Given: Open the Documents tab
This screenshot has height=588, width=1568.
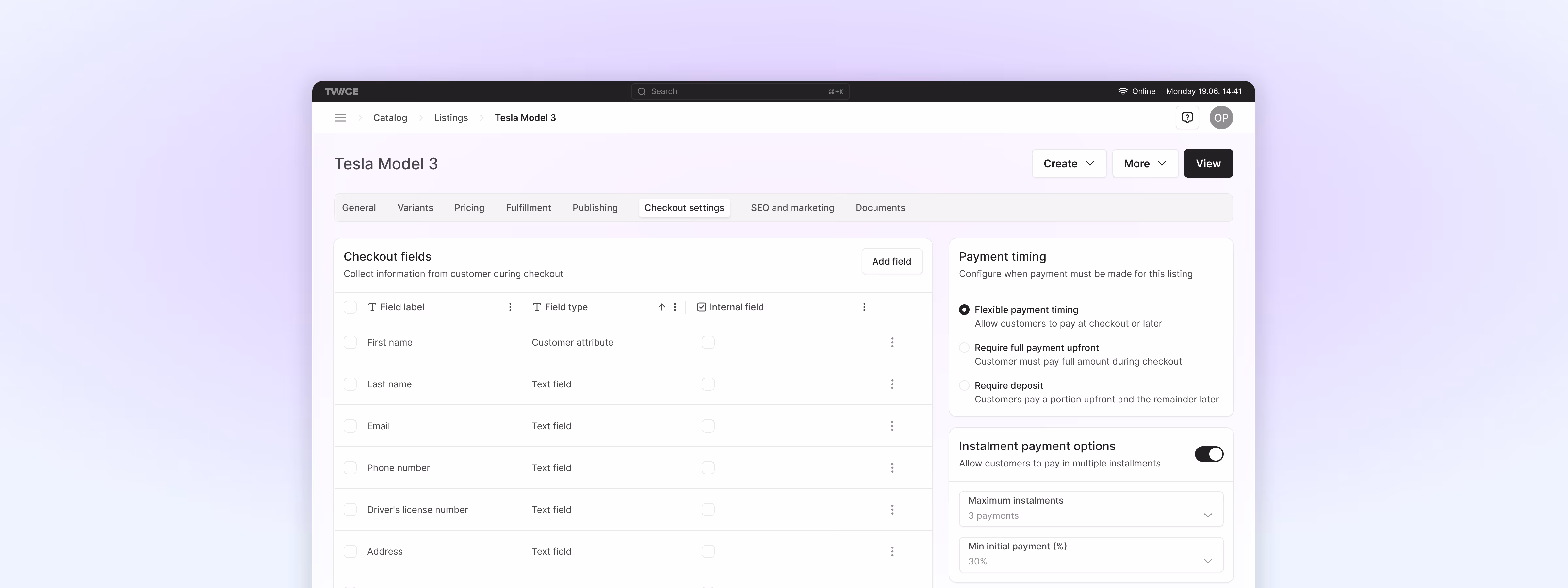Looking at the screenshot, I should pyautogui.click(x=880, y=208).
